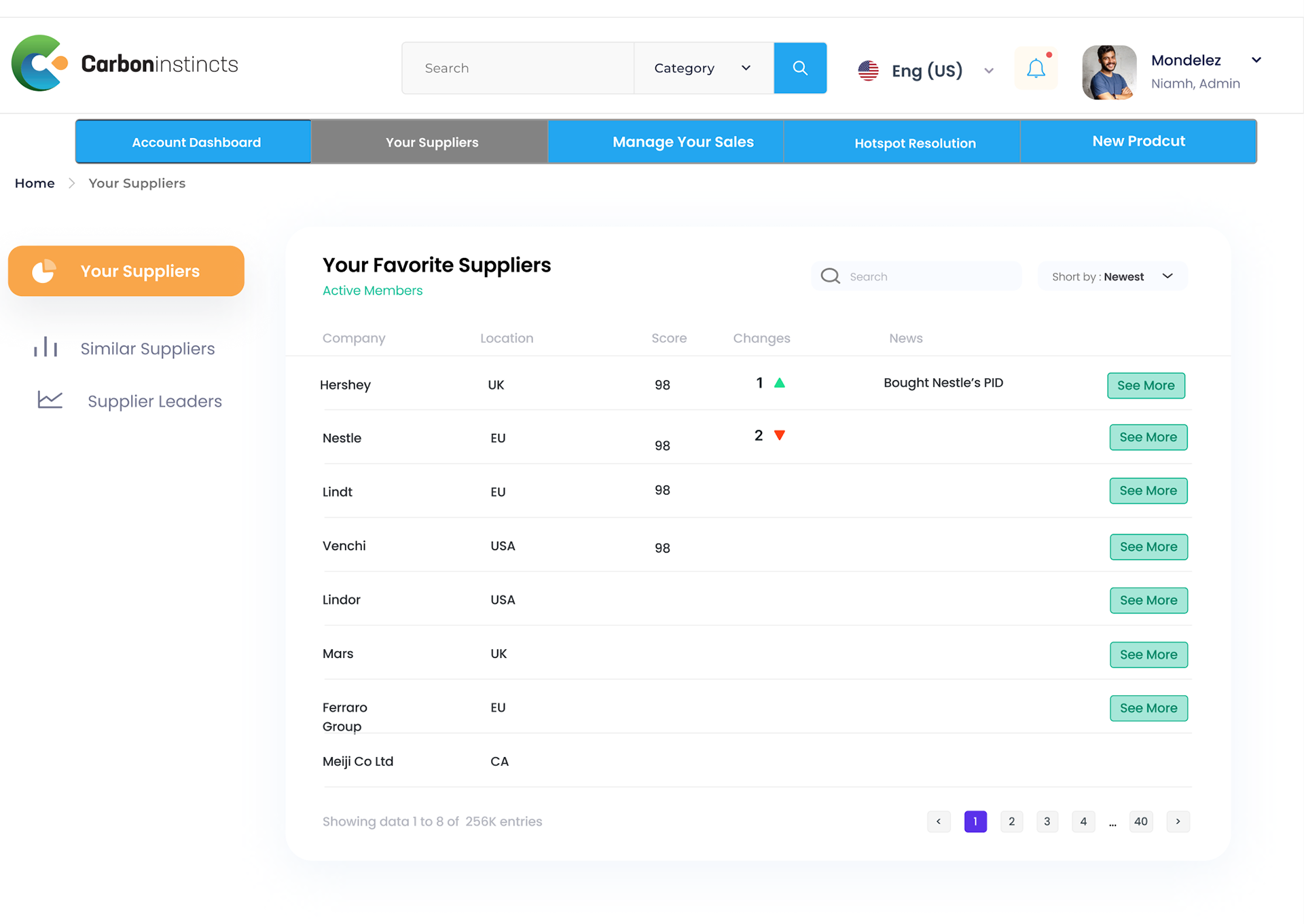This screenshot has height=924, width=1304.
Task: Open the Hotspot Resolution tab
Action: pos(902,142)
